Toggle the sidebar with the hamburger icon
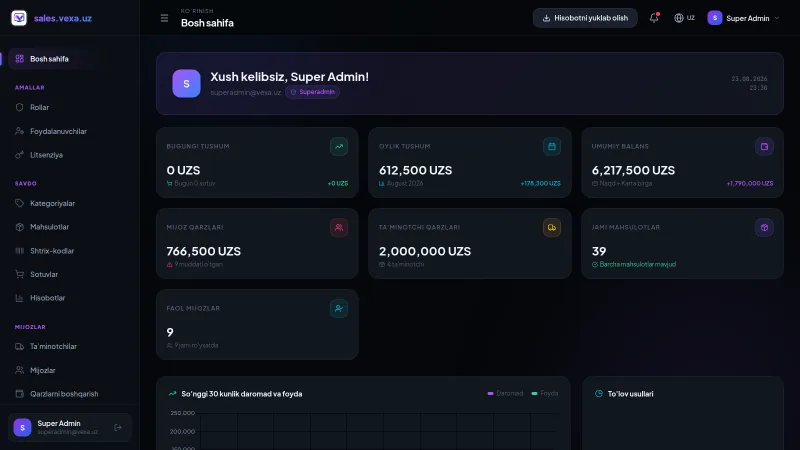 pyautogui.click(x=164, y=18)
